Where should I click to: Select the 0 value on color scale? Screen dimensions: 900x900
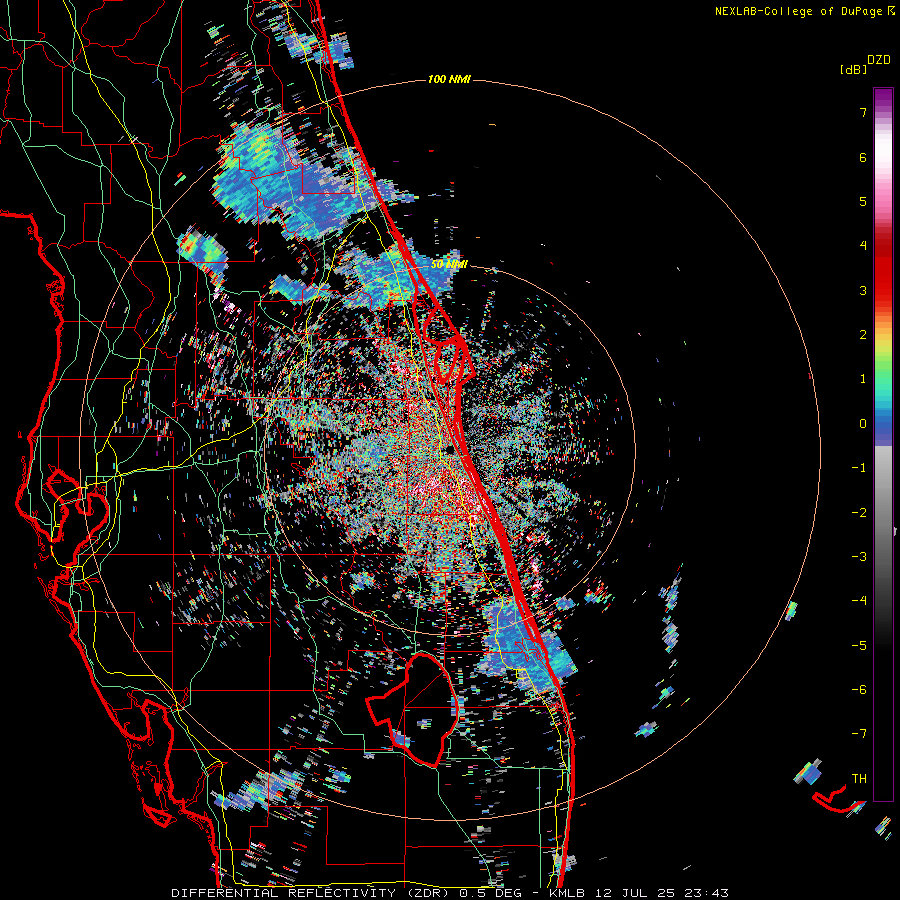tap(863, 424)
